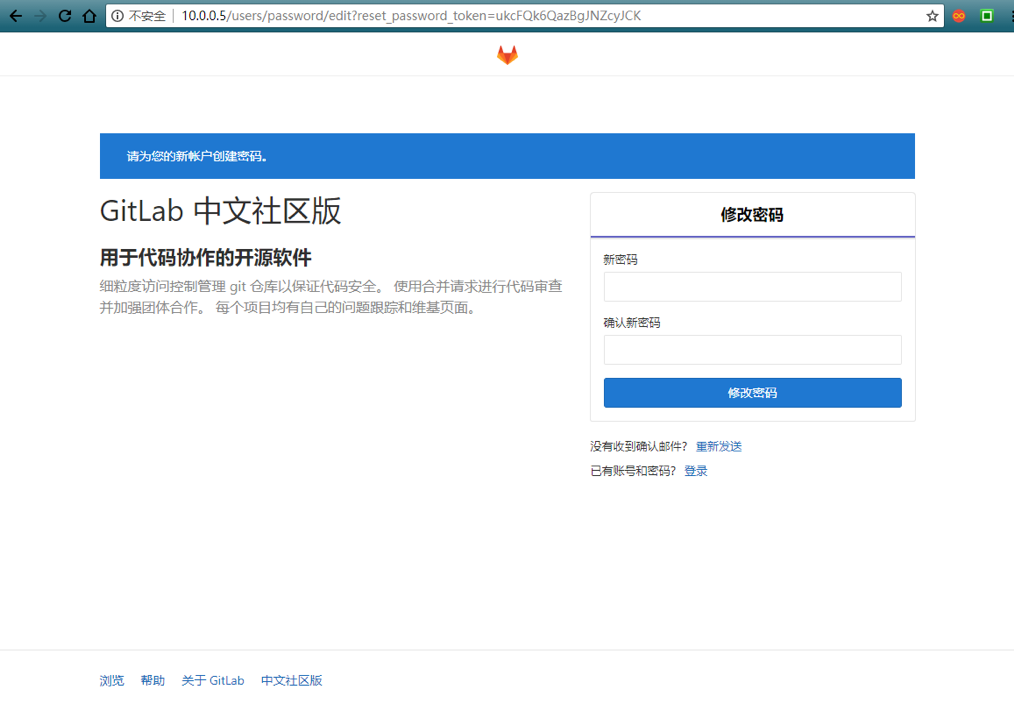Click the 重新发送 confirmation email link
Viewport: 1014px width, 702px height.
pyautogui.click(x=718, y=447)
